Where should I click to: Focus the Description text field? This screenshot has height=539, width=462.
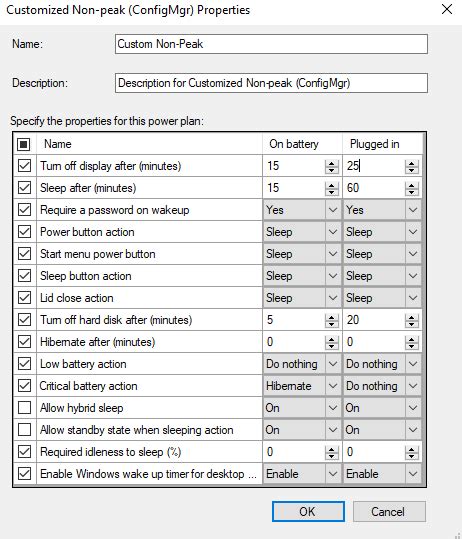[271, 83]
